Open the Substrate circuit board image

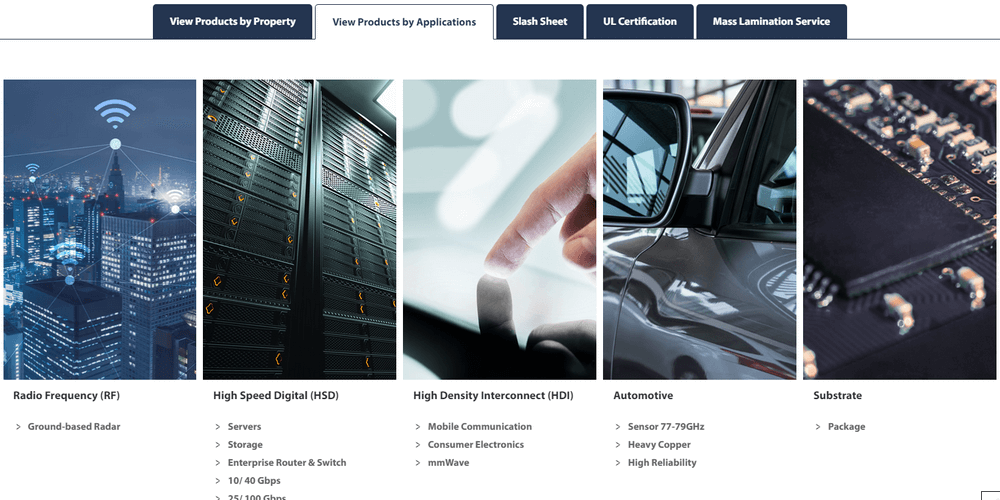899,230
